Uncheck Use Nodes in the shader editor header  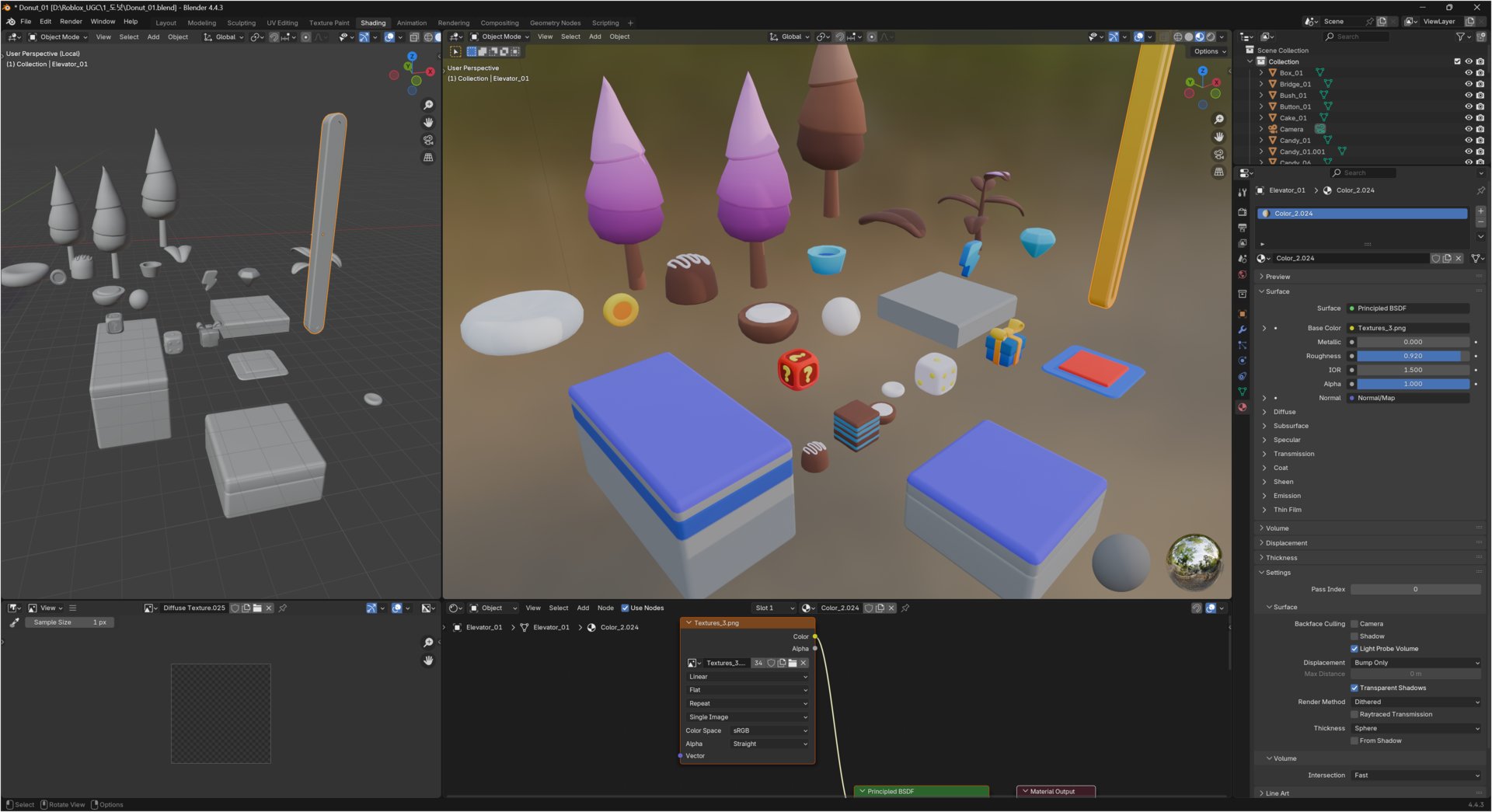click(x=626, y=608)
